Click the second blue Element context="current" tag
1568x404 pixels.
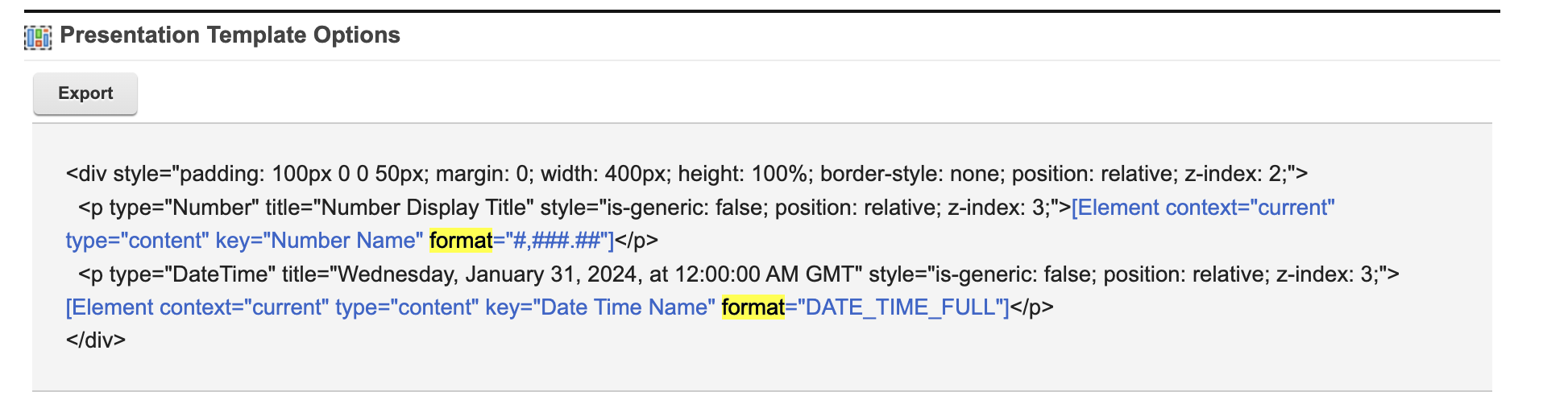(197, 307)
